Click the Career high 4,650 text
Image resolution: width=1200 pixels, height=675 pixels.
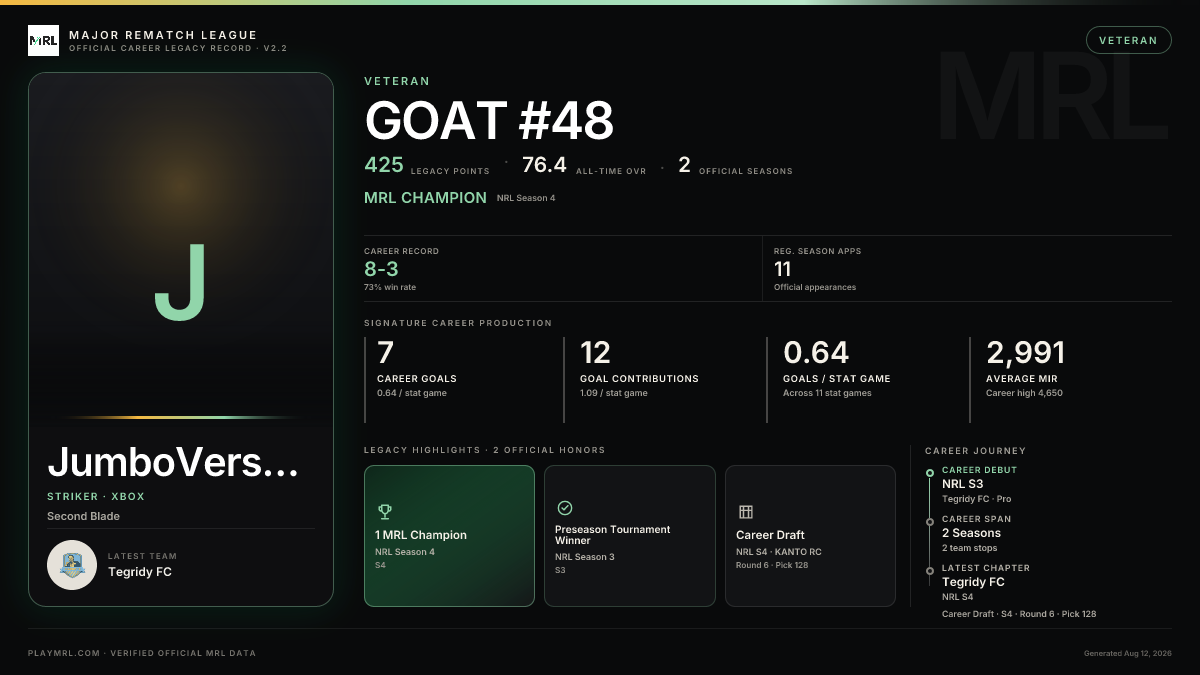(x=1024, y=393)
